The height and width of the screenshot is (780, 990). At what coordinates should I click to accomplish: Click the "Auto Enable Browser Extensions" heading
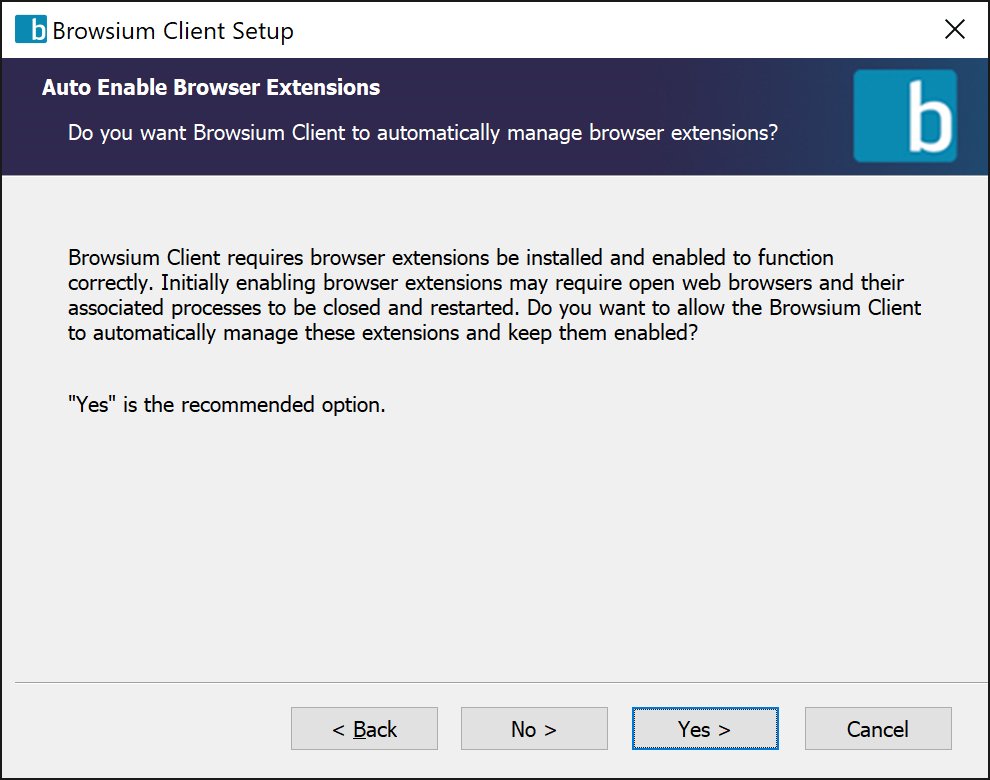click(x=211, y=88)
